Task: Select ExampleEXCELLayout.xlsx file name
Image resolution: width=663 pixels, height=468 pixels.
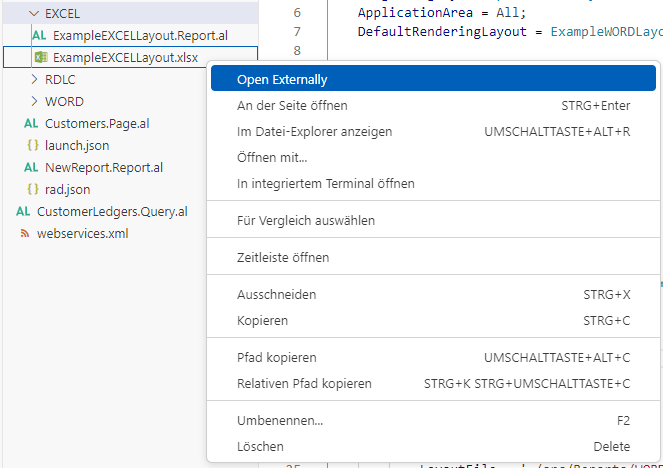Action: point(125,57)
